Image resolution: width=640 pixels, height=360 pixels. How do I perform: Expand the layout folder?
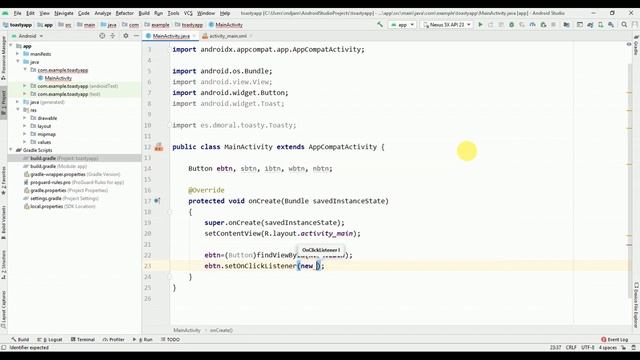pos(25,126)
